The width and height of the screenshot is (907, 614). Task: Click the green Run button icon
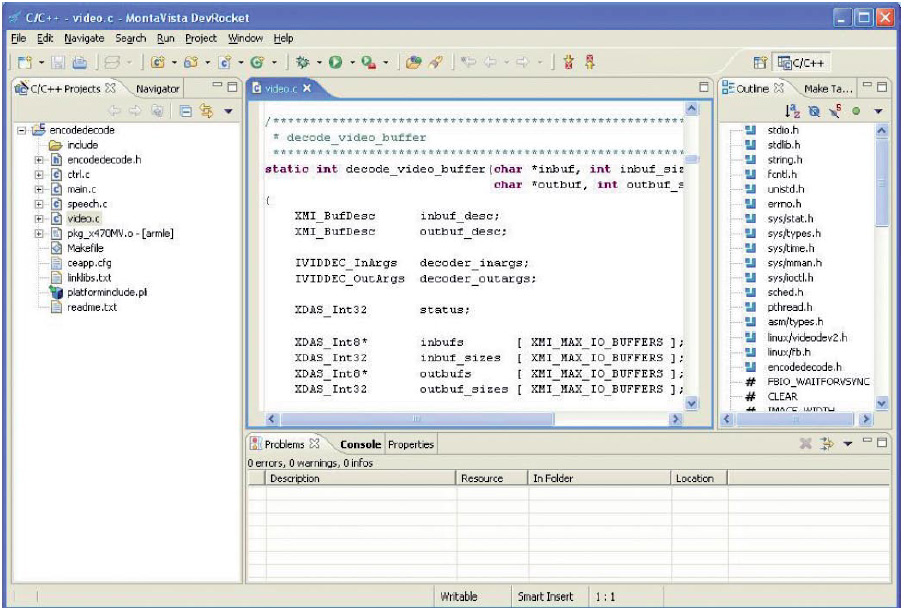click(335, 62)
